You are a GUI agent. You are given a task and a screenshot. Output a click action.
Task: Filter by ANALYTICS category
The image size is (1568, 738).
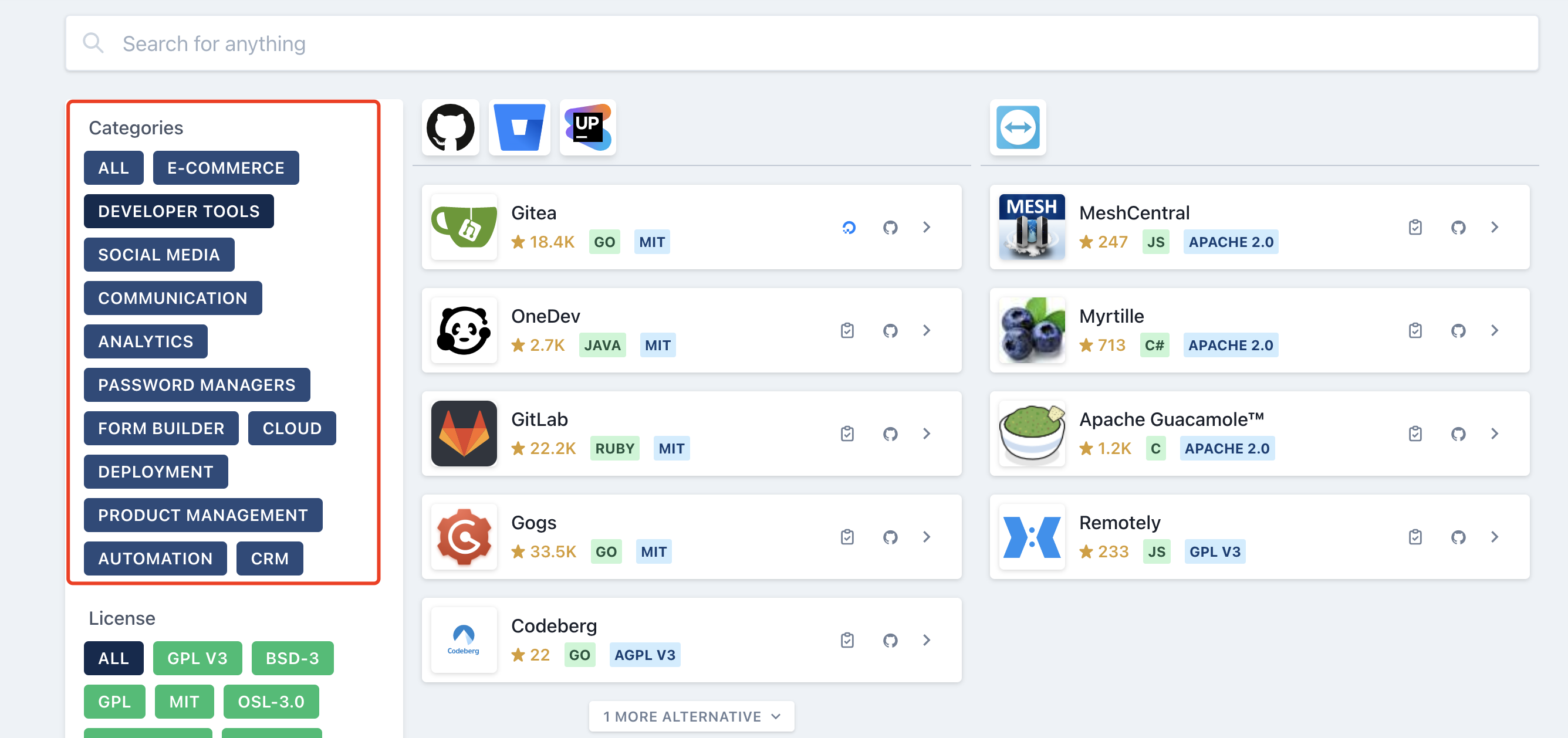[146, 341]
